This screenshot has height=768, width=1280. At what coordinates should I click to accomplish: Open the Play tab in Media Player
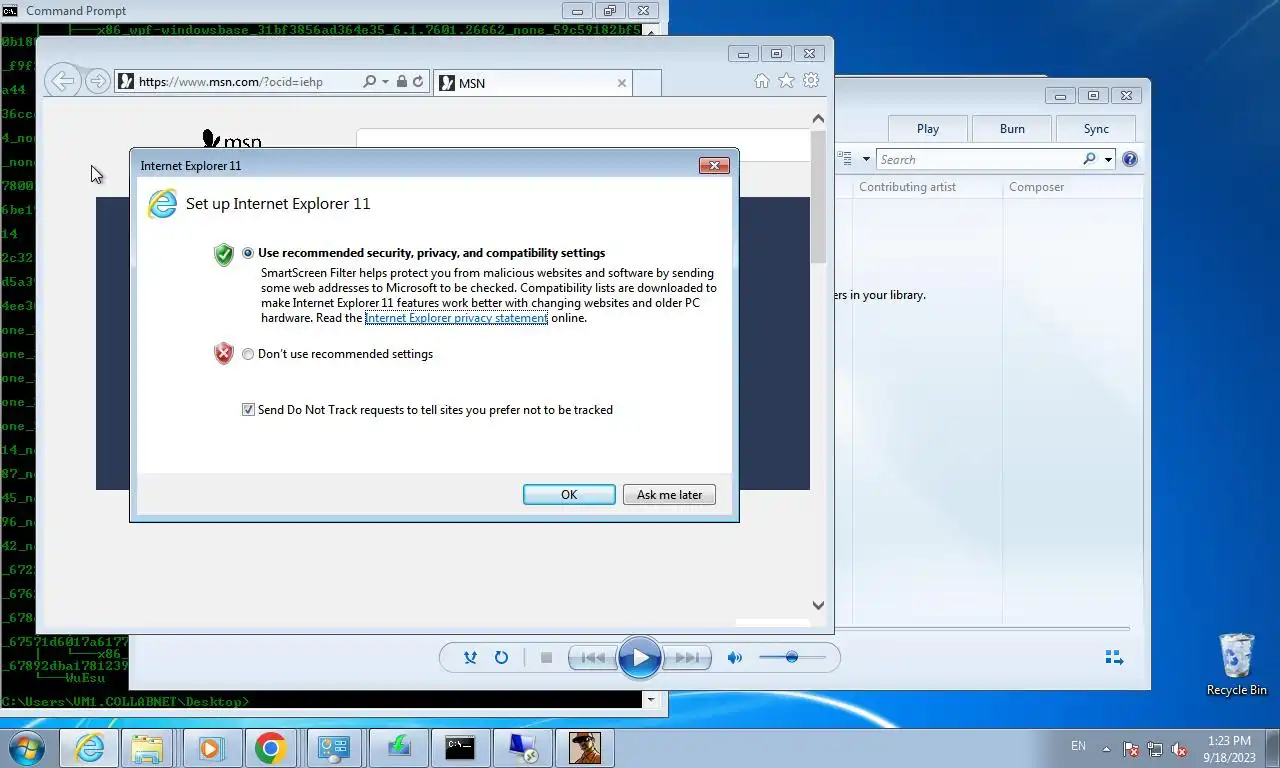928,129
